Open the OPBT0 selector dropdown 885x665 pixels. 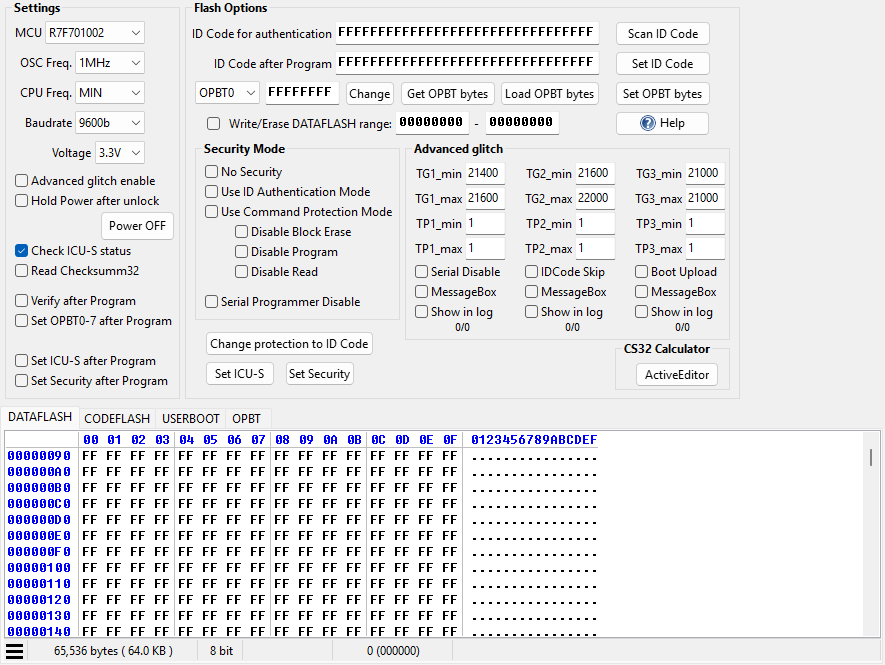coord(227,93)
